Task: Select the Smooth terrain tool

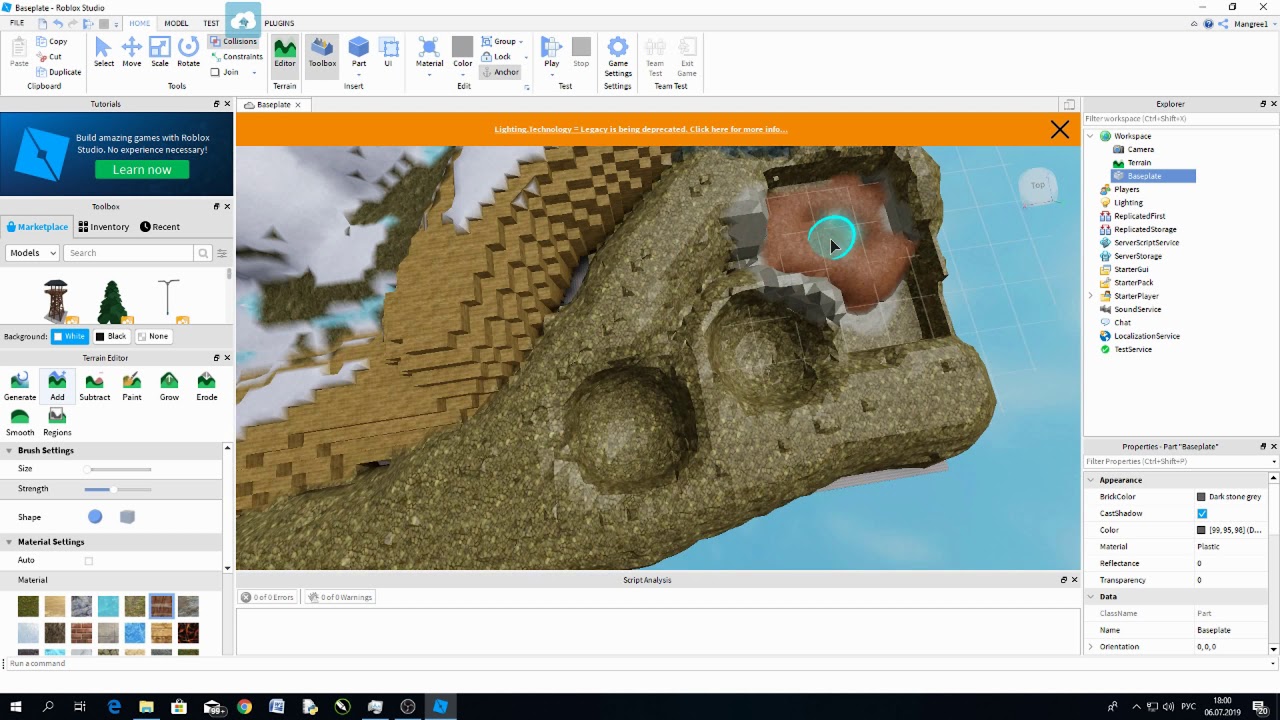Action: [x=20, y=421]
